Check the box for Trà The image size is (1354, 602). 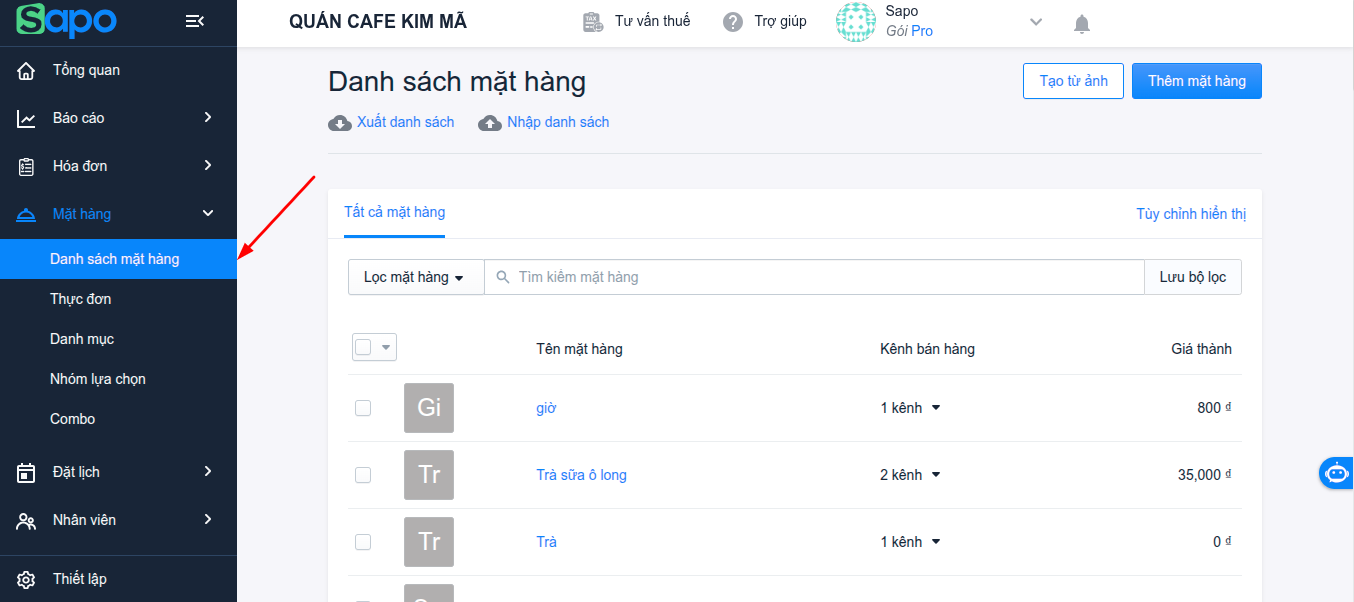tap(363, 542)
